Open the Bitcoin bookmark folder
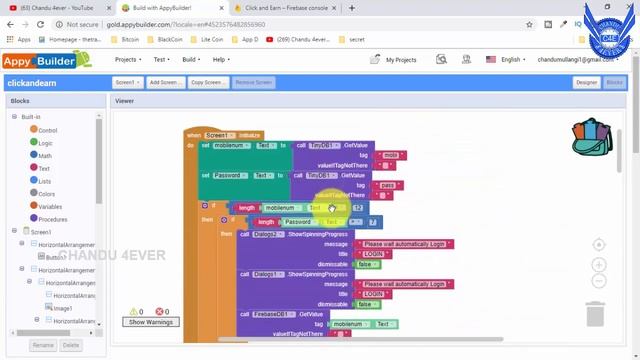 pos(125,40)
